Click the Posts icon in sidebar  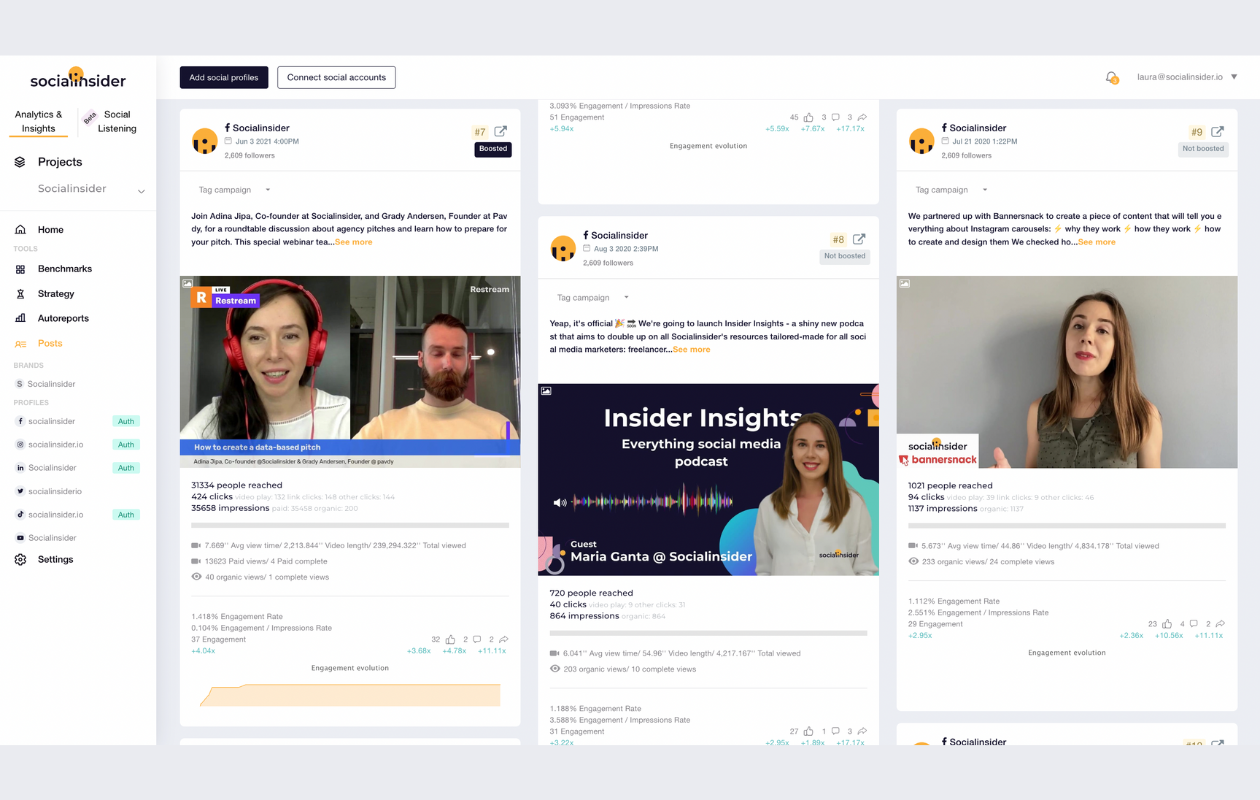point(20,344)
